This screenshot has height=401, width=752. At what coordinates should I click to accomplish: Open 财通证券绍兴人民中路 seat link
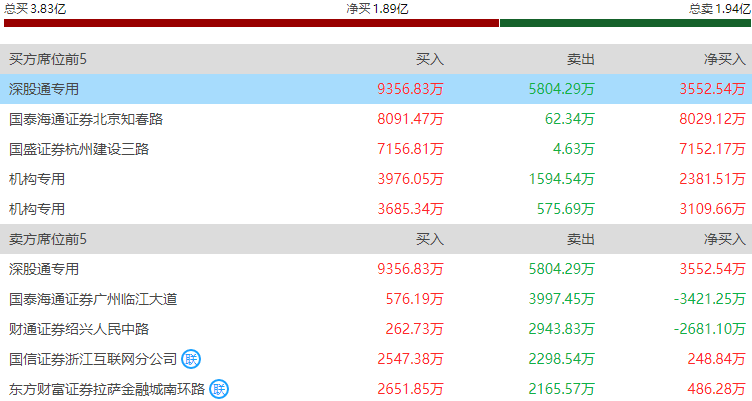point(79,329)
